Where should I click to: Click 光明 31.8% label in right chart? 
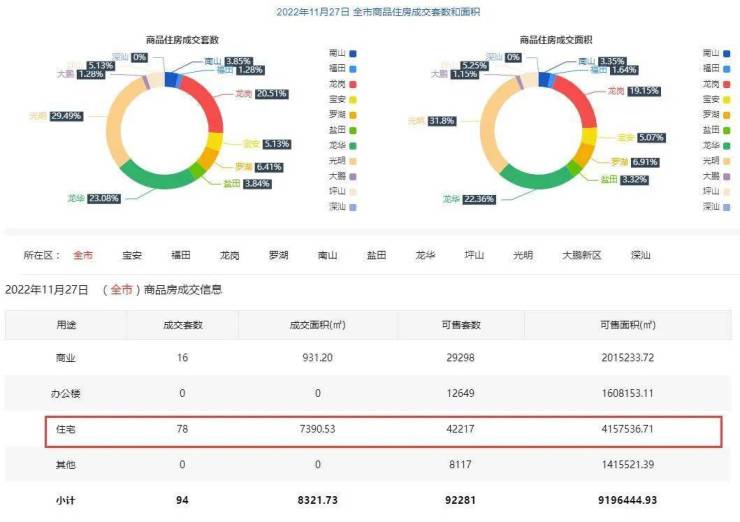pyautogui.click(x=432, y=121)
